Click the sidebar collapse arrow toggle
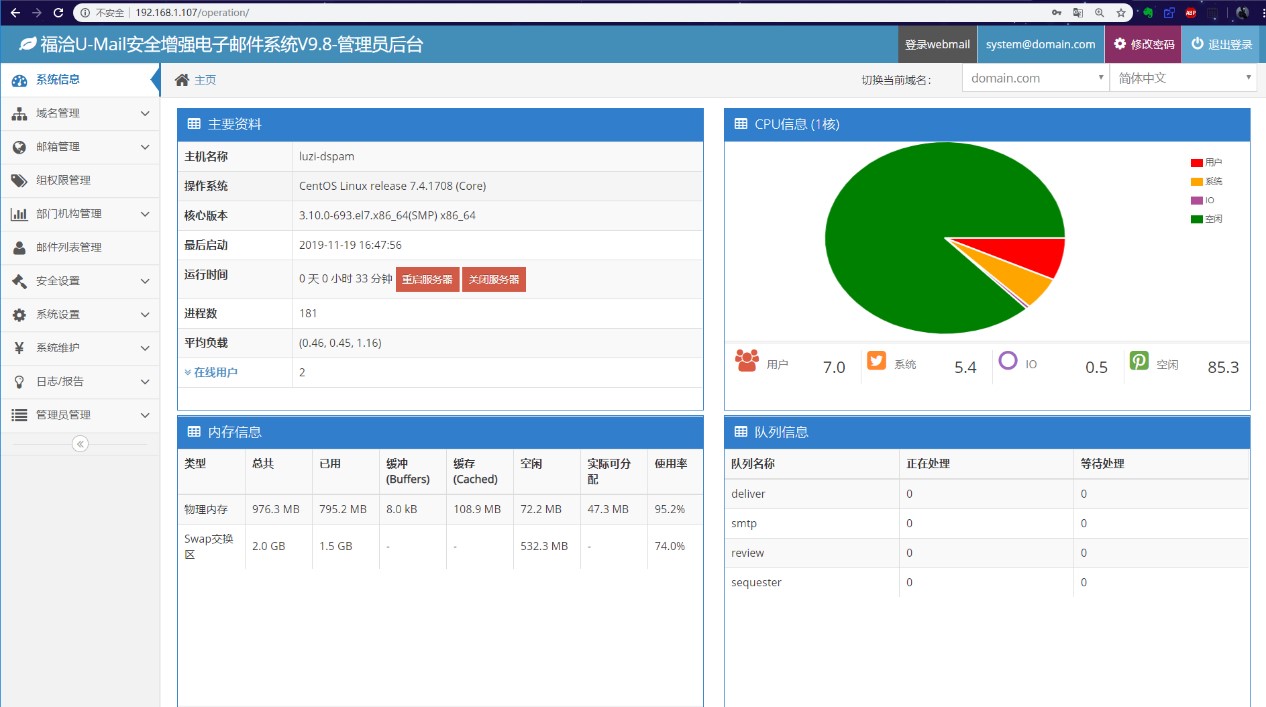The width and height of the screenshot is (1266, 707). (80, 443)
